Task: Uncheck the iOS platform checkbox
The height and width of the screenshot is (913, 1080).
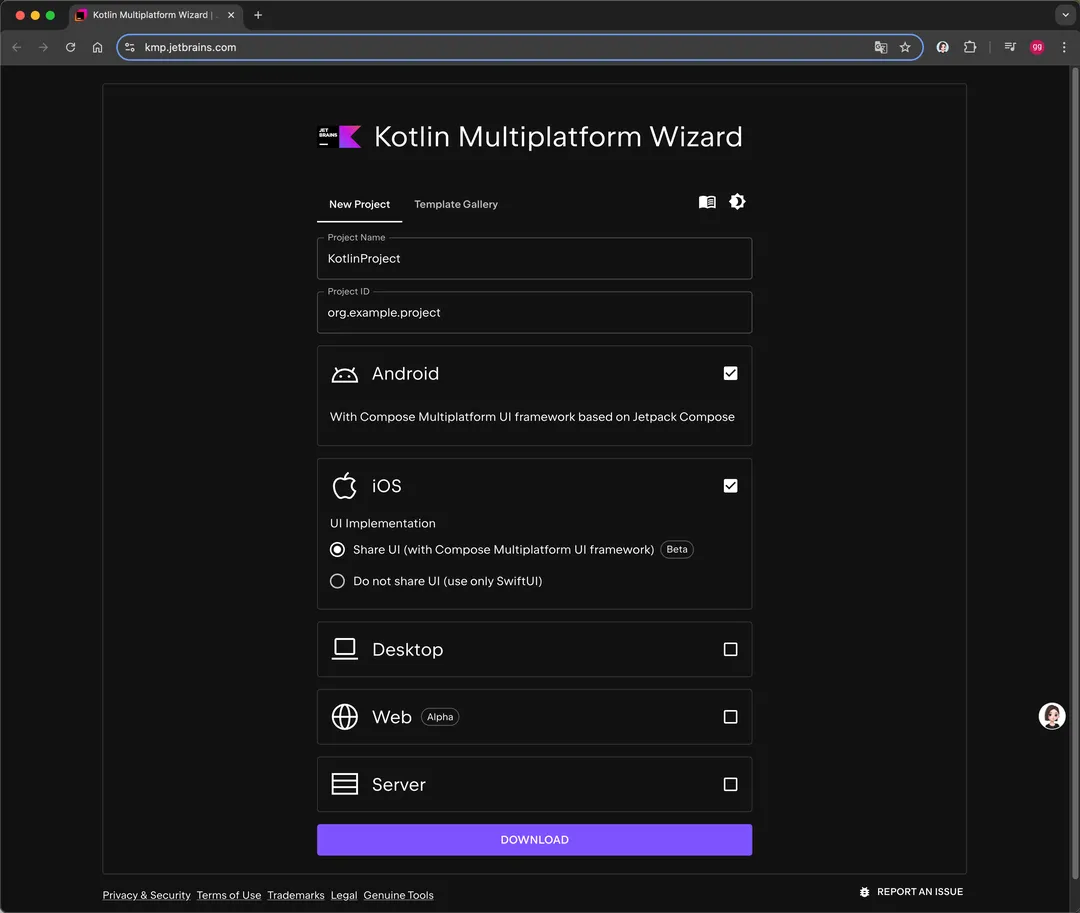Action: [730, 485]
